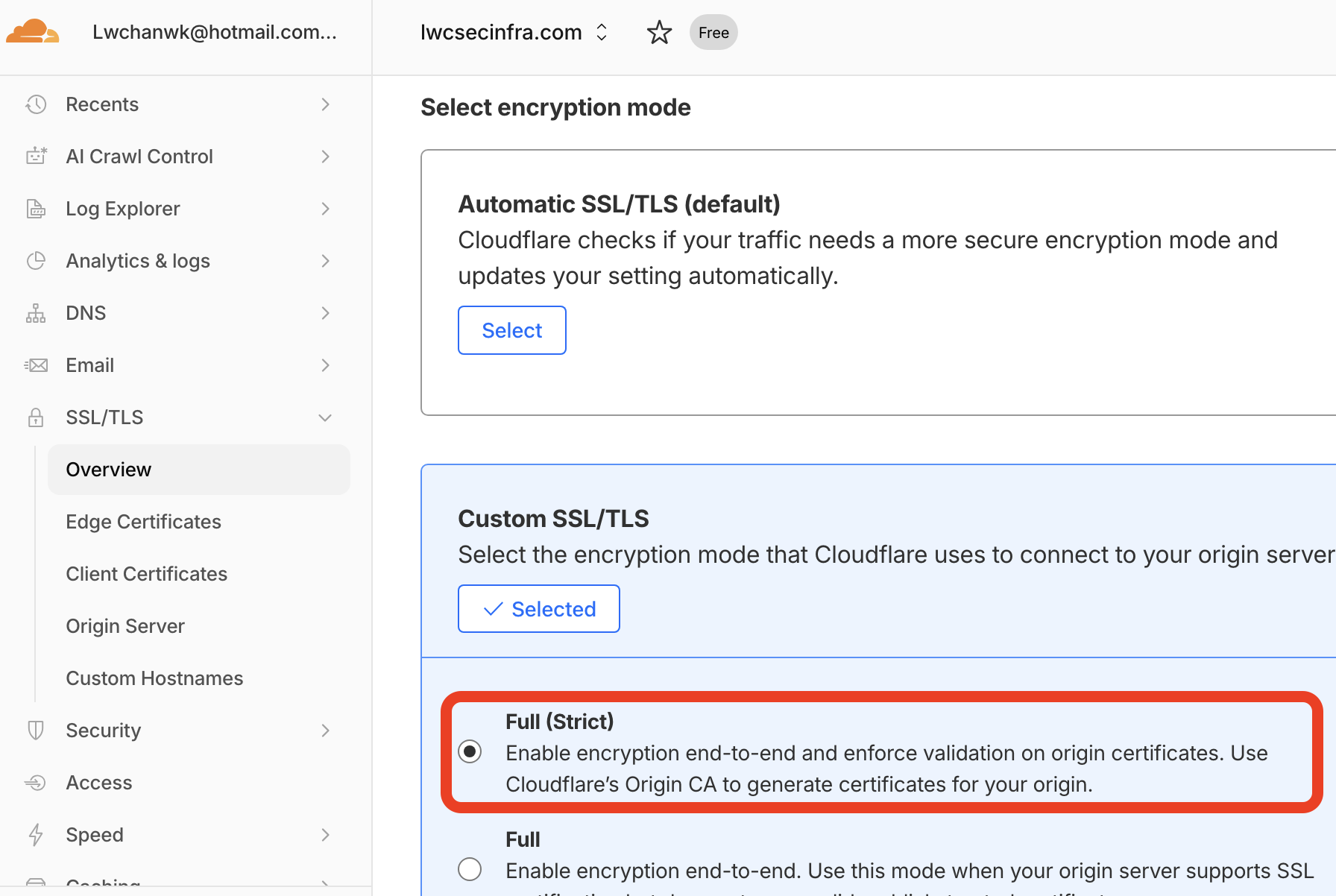Click the Select encryption mode heading
Image resolution: width=1336 pixels, height=896 pixels.
click(x=555, y=107)
